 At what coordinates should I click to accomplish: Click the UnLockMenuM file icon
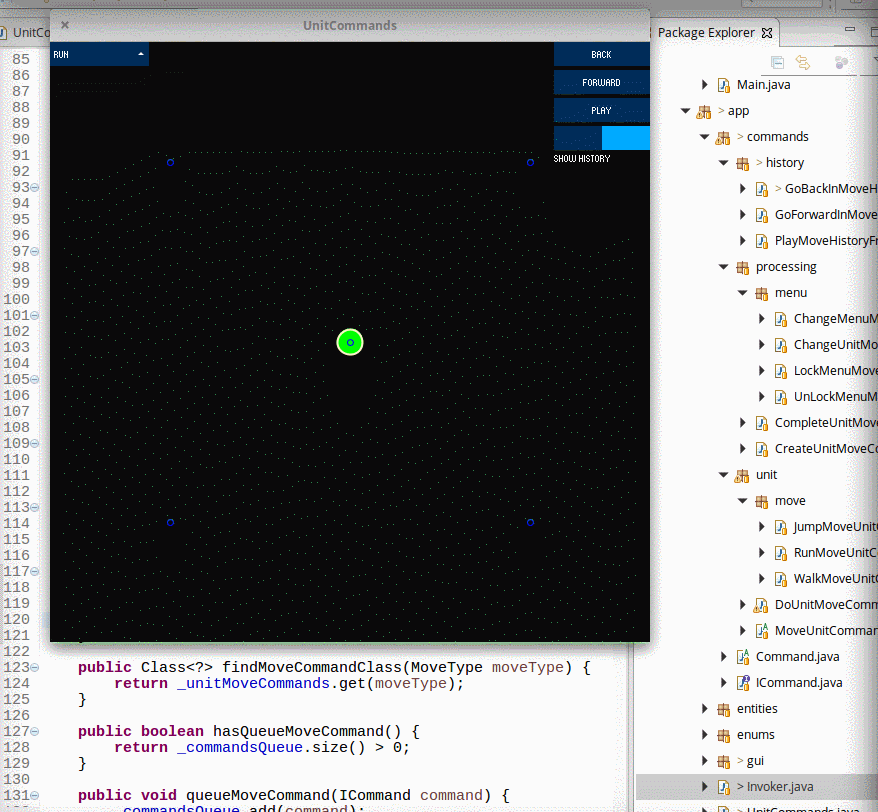pos(781,397)
